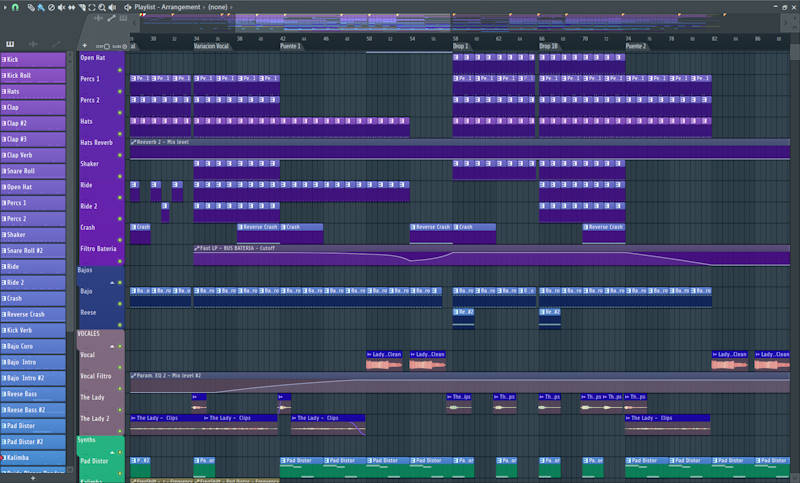Select the first Pad Distor clip at Puente 1

point(301,467)
